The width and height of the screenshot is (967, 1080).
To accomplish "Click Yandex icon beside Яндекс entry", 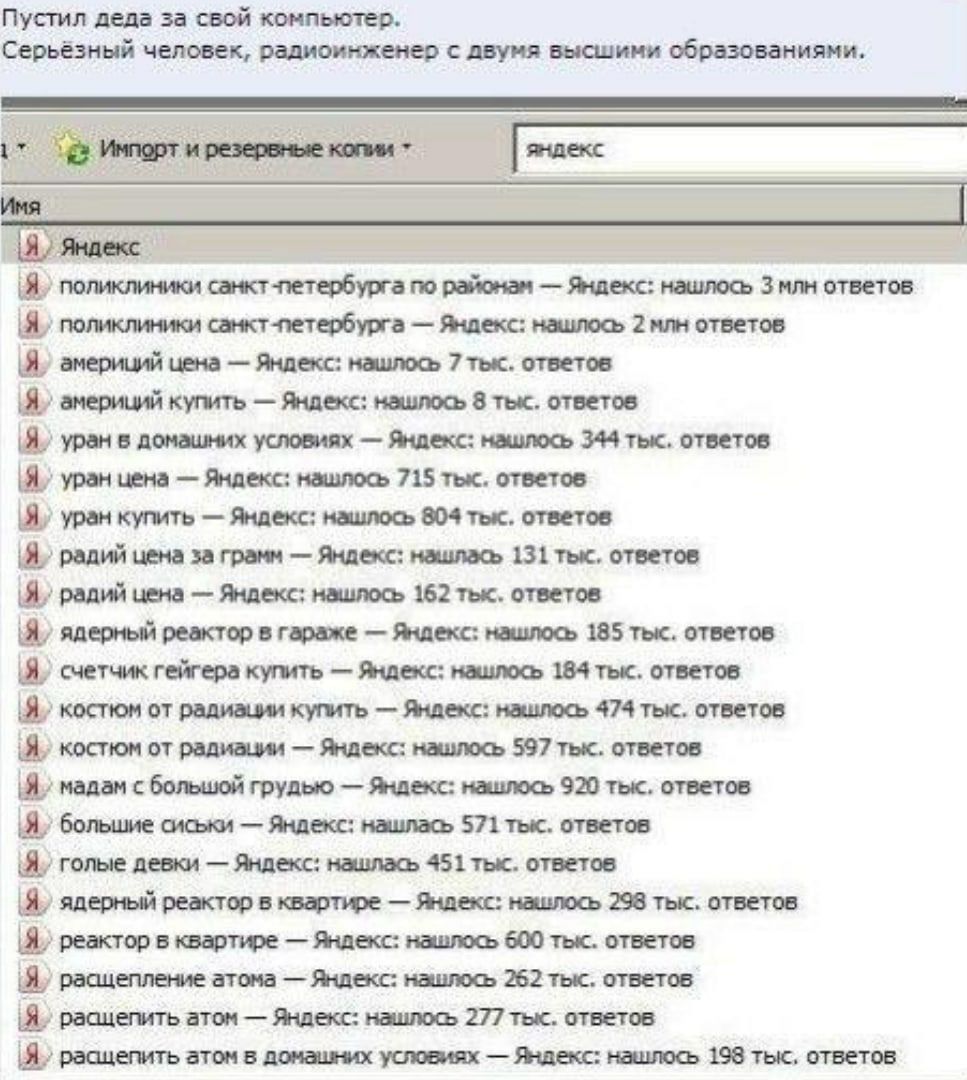I will (x=33, y=247).
